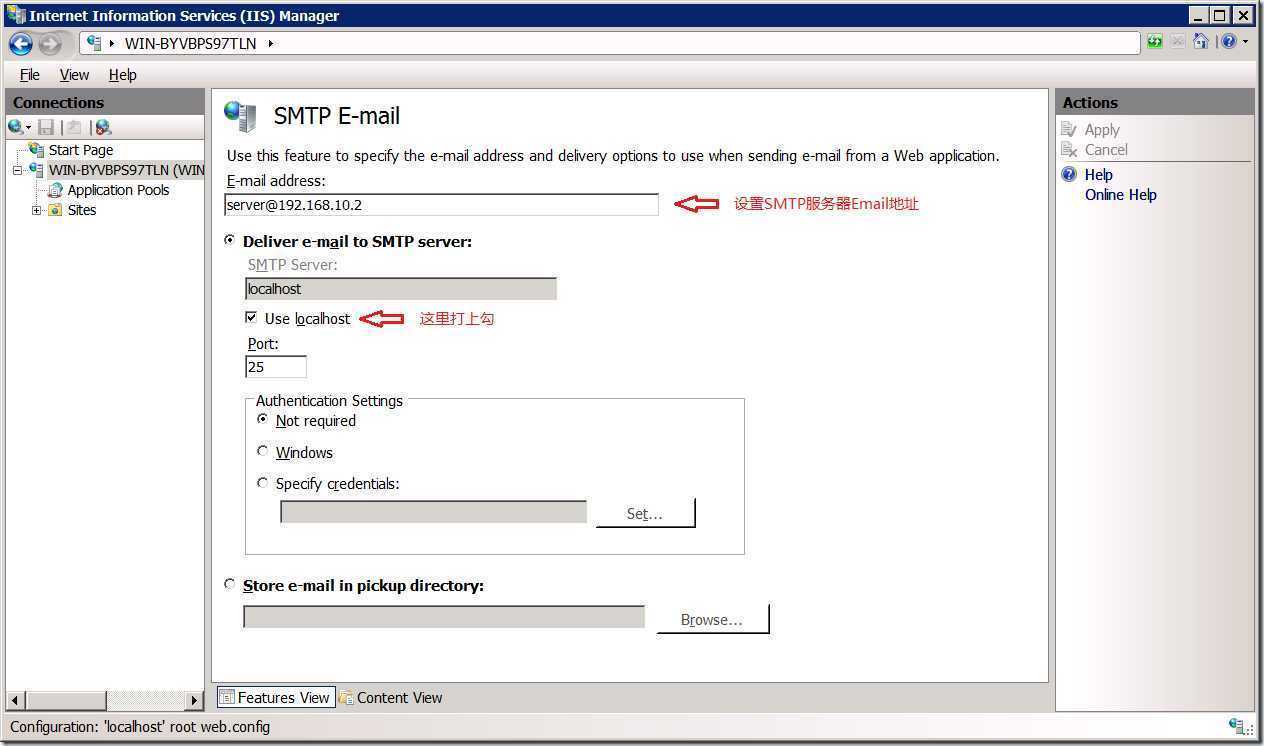The image size is (1264, 746).
Task: Click the Sites folder icon
Action: [56, 210]
